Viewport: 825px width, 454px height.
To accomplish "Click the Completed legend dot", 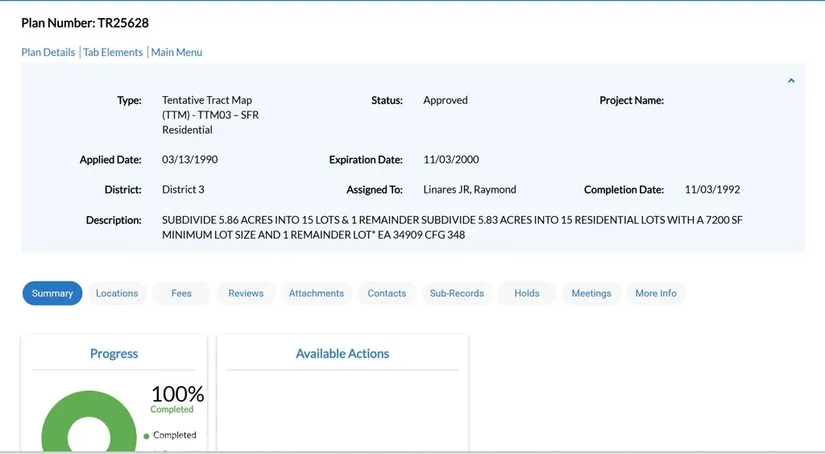I will tap(146, 436).
